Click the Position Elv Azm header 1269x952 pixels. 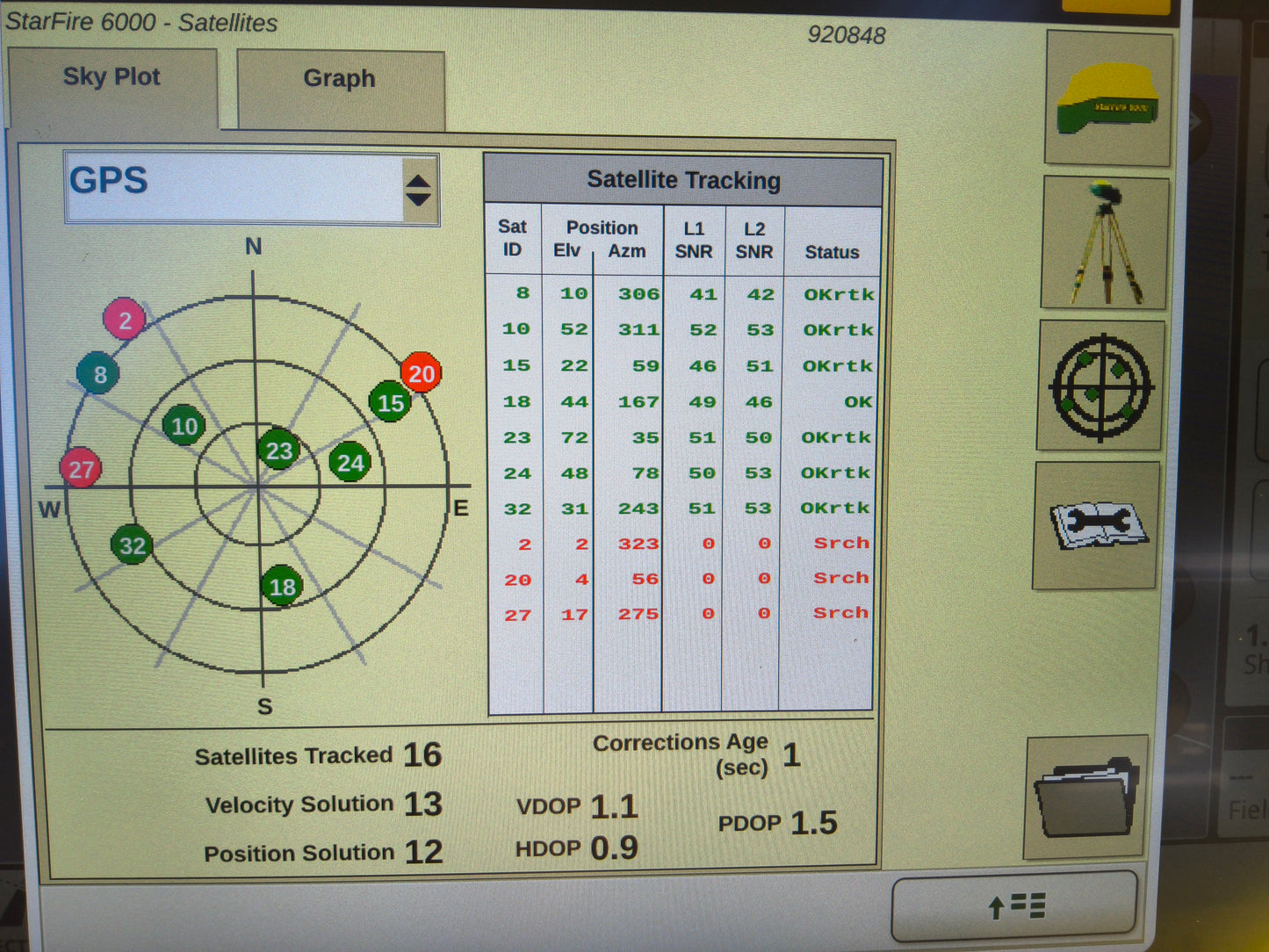[x=602, y=239]
